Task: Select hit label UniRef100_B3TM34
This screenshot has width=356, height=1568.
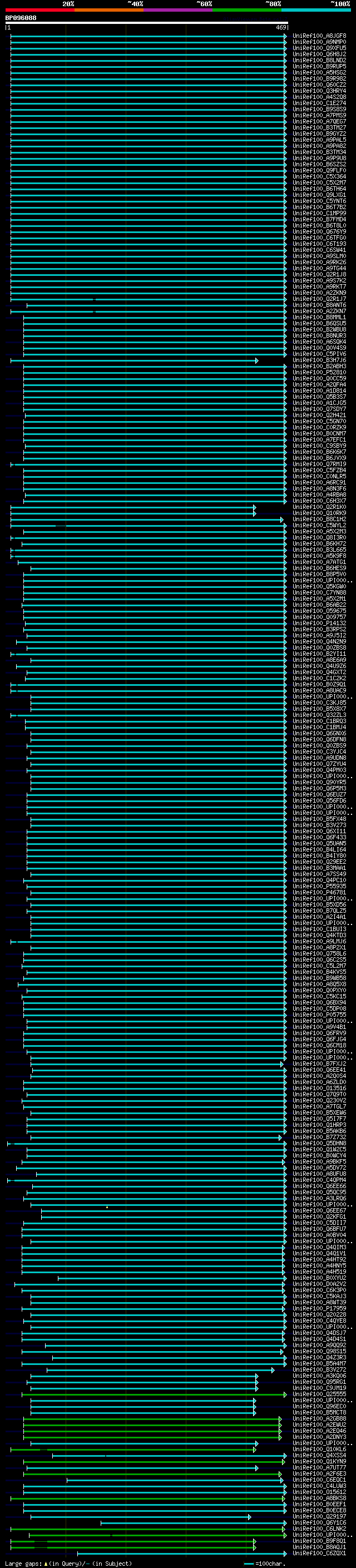Action: point(319,152)
